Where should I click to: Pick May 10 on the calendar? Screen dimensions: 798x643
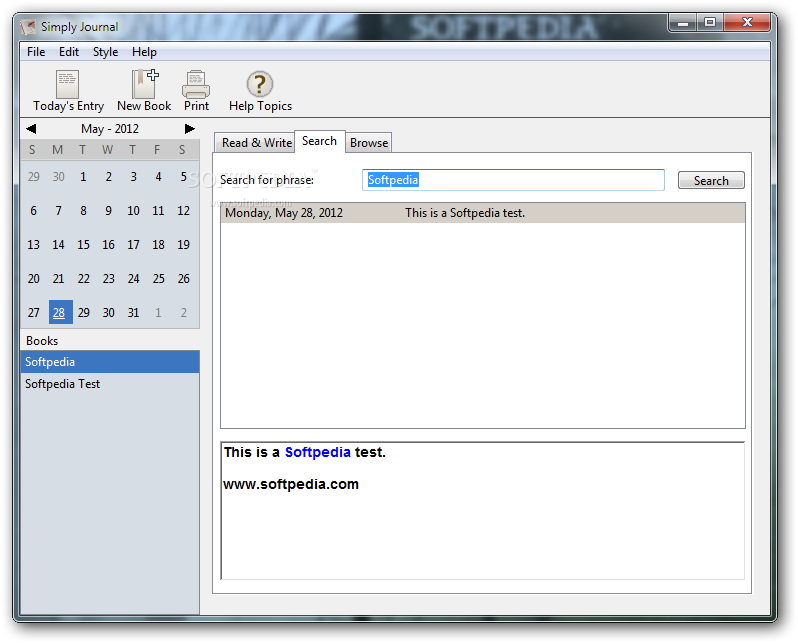pyautogui.click(x=133, y=211)
